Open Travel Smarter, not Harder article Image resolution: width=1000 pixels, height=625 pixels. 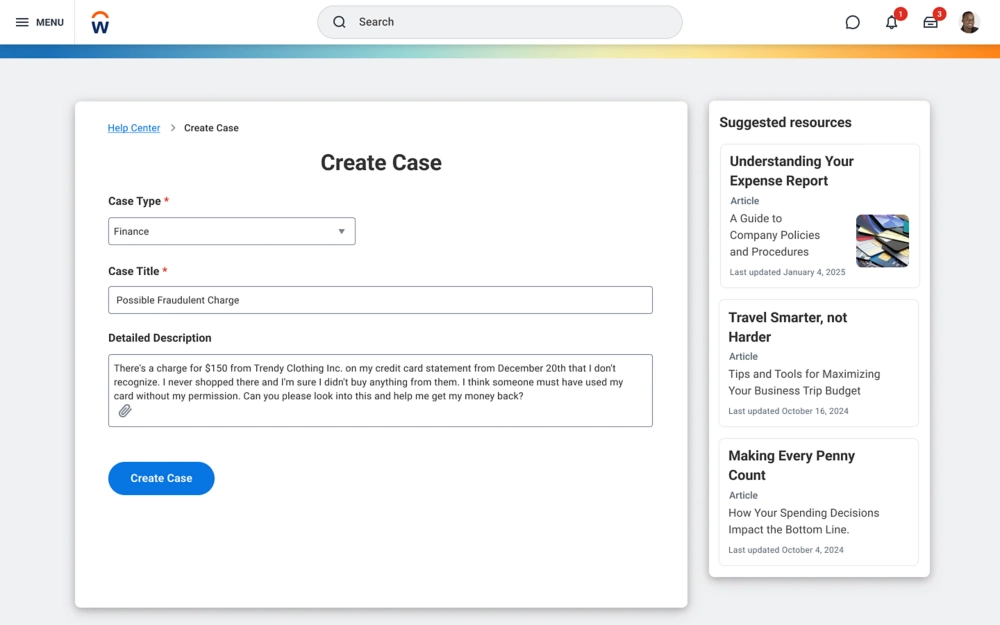pos(787,327)
